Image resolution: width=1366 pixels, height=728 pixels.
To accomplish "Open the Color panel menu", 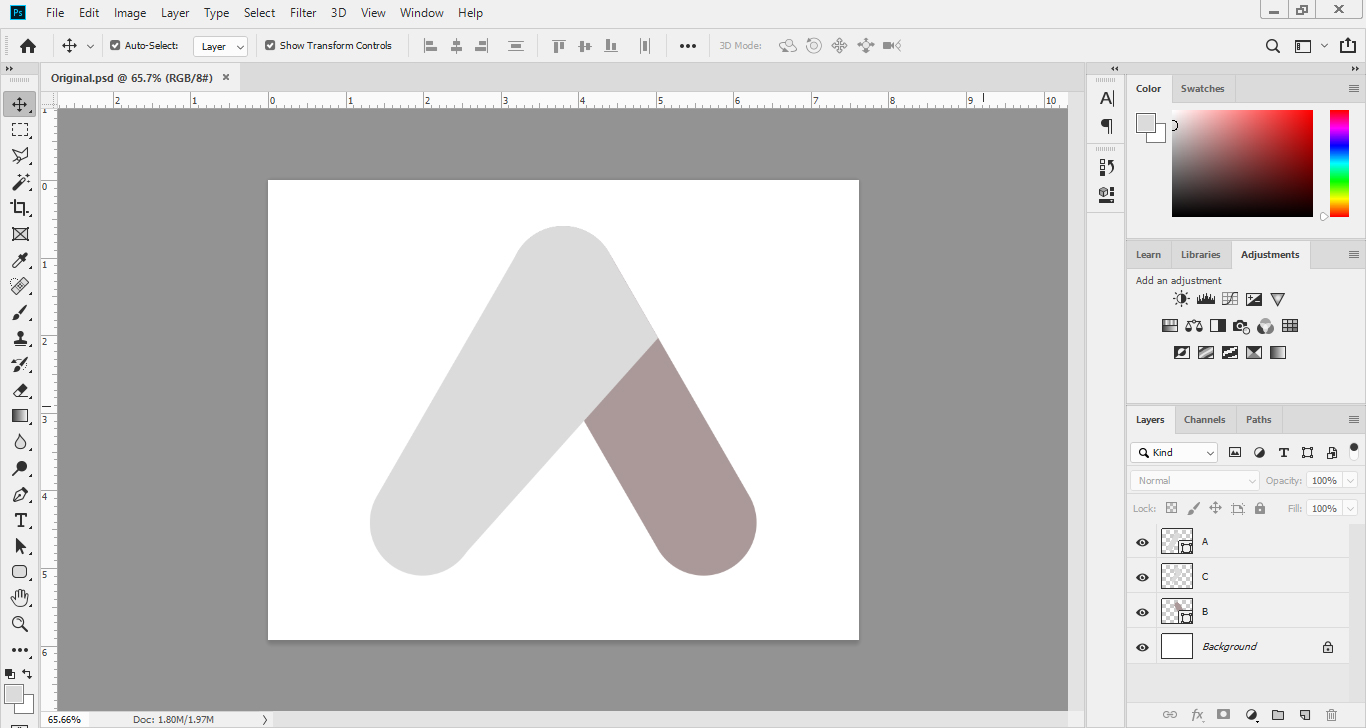I will (x=1354, y=89).
